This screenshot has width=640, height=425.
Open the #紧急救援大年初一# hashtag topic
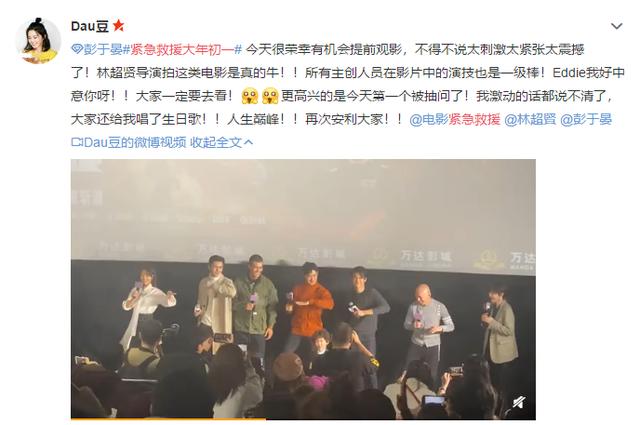[x=182, y=49]
